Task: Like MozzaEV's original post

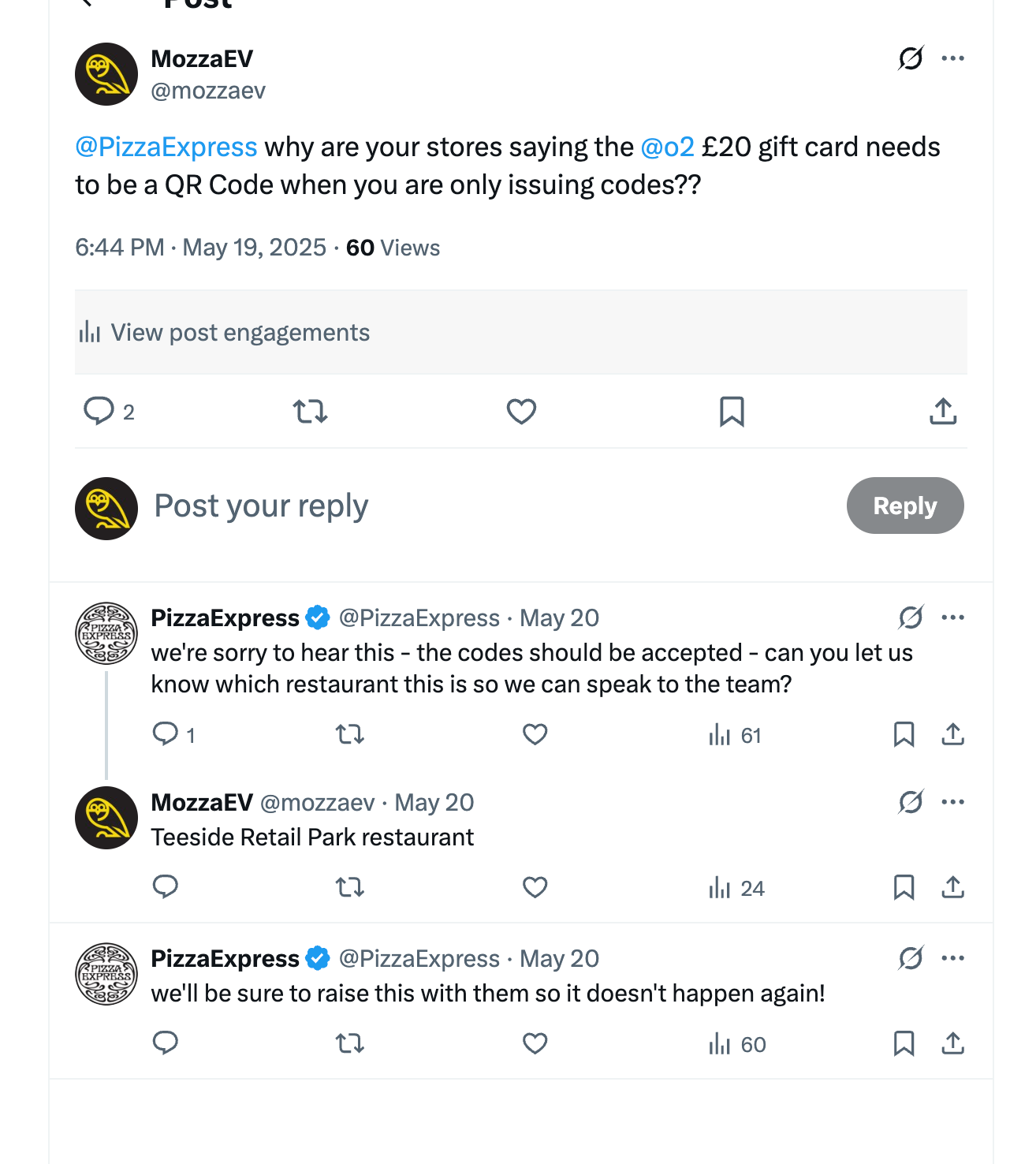Action: coord(520,411)
